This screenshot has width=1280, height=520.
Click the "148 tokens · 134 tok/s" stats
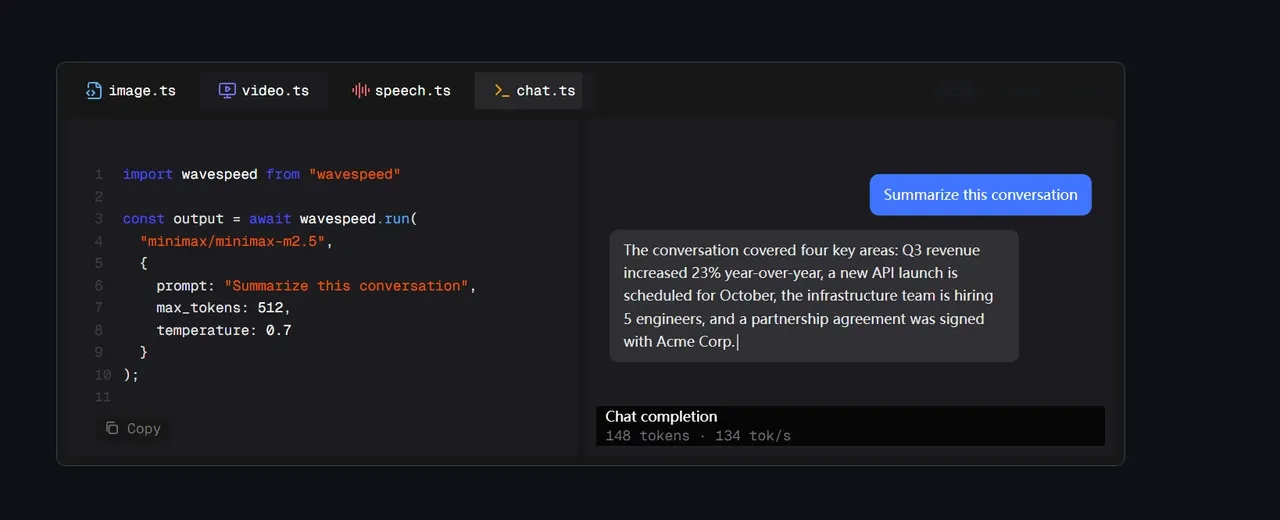(698, 436)
